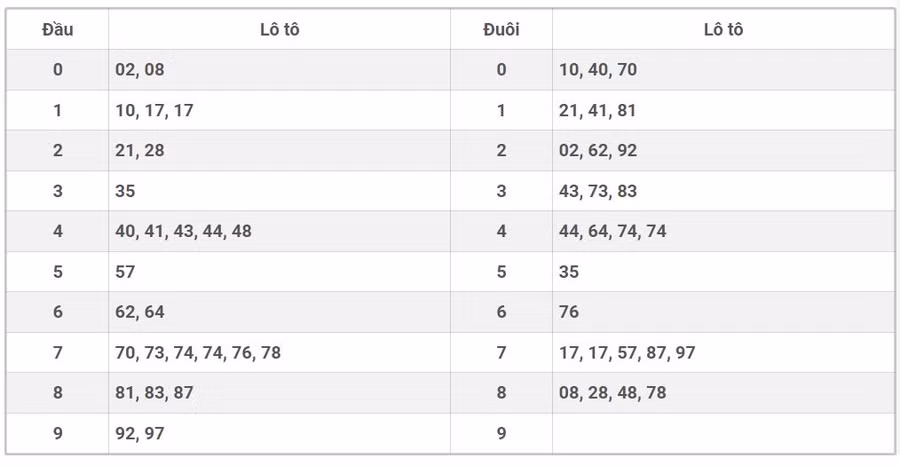Click the cell with "62, 64"

pyautogui.click(x=140, y=312)
